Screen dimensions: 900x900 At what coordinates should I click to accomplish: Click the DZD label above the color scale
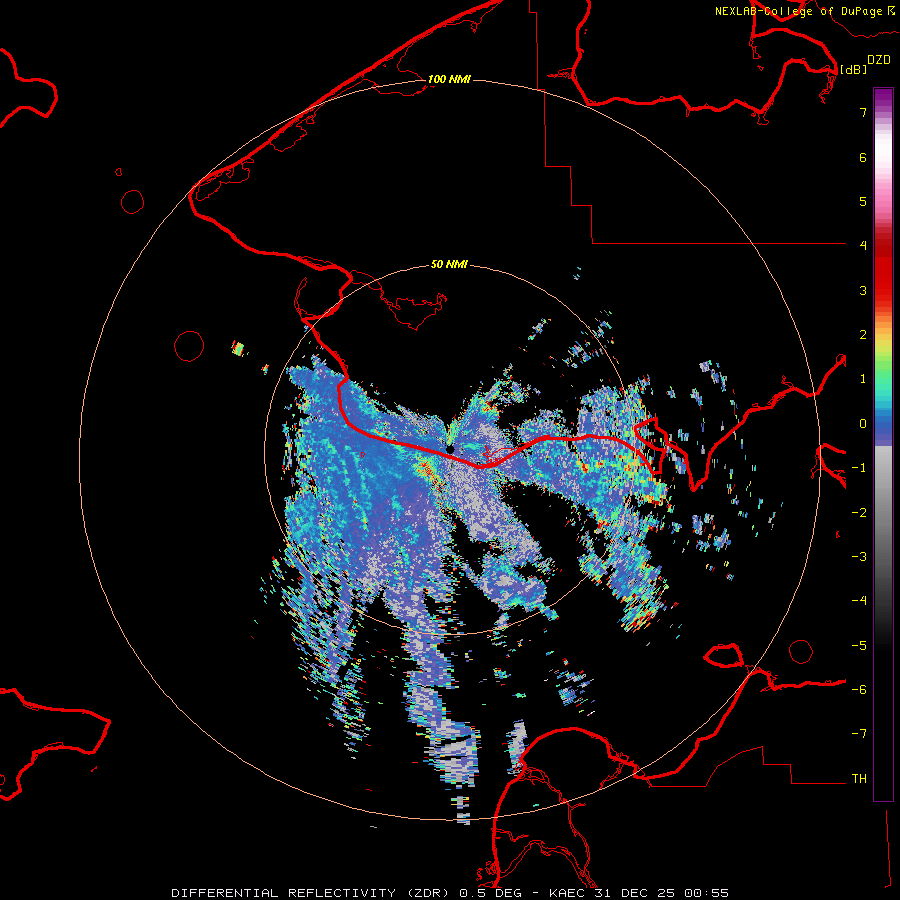tap(878, 60)
